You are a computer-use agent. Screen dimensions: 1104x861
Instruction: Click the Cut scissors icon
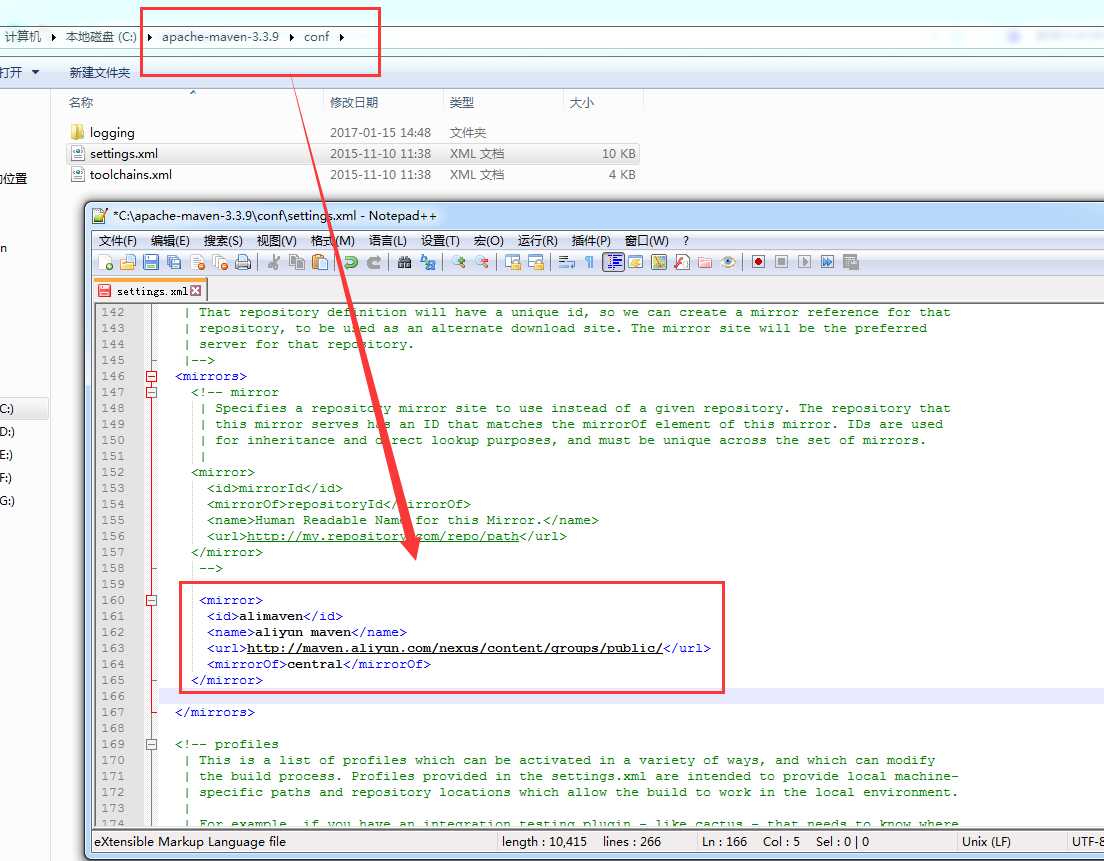274,263
